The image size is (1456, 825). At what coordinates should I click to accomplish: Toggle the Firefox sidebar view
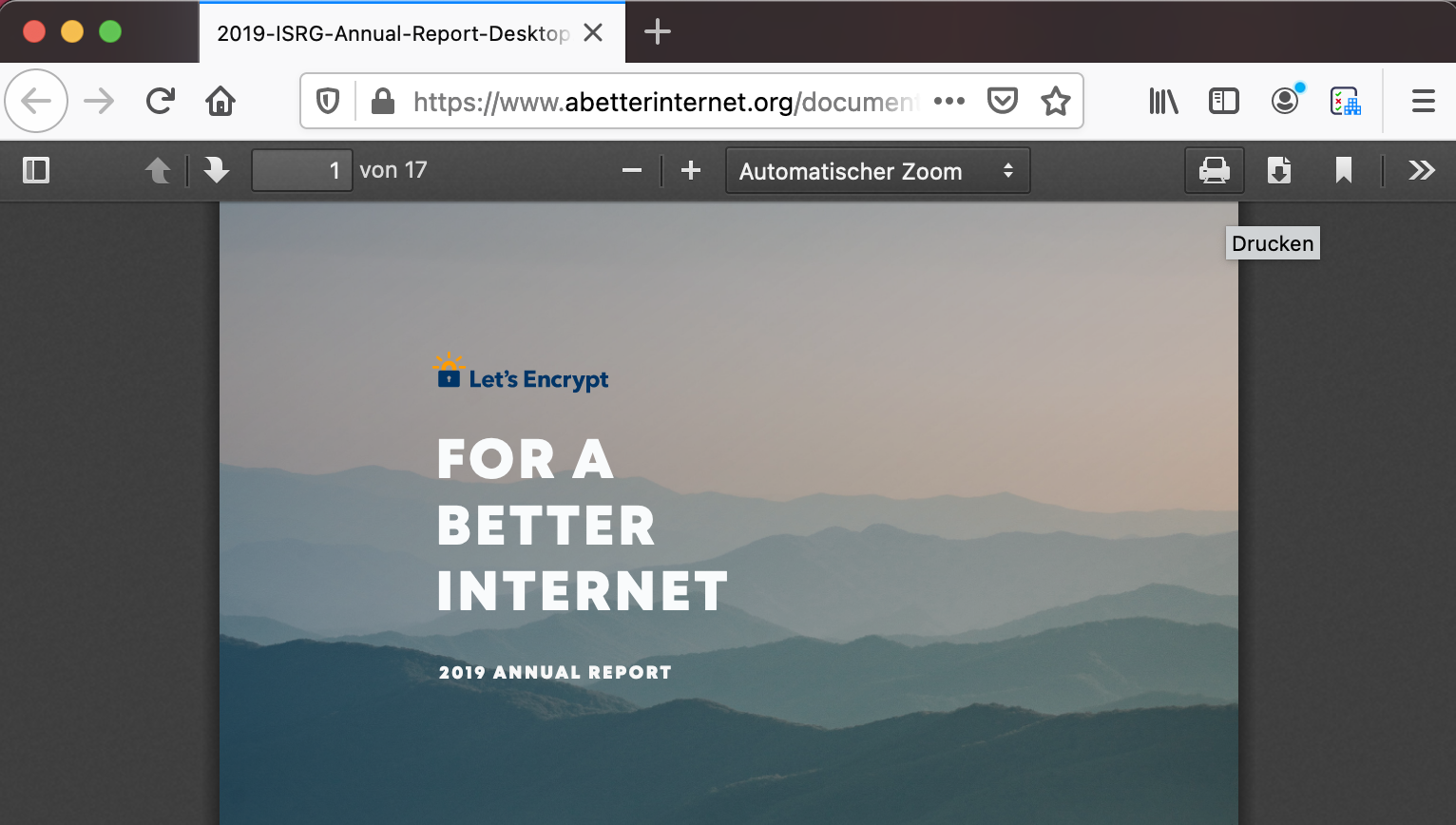point(1224,101)
